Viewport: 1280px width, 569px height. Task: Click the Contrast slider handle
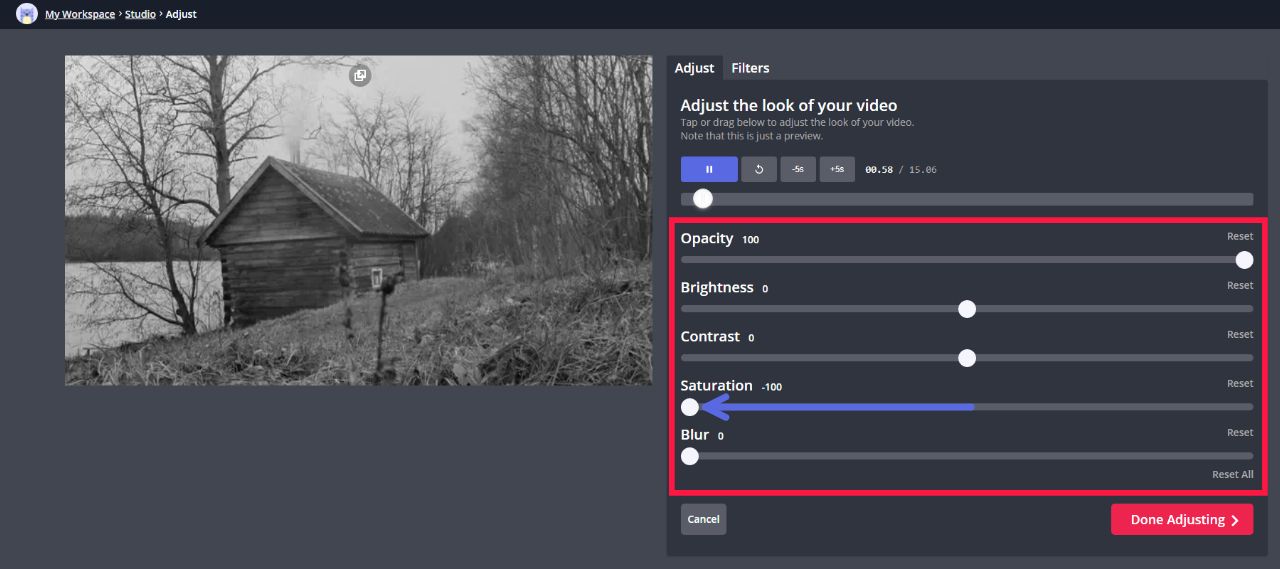click(967, 358)
